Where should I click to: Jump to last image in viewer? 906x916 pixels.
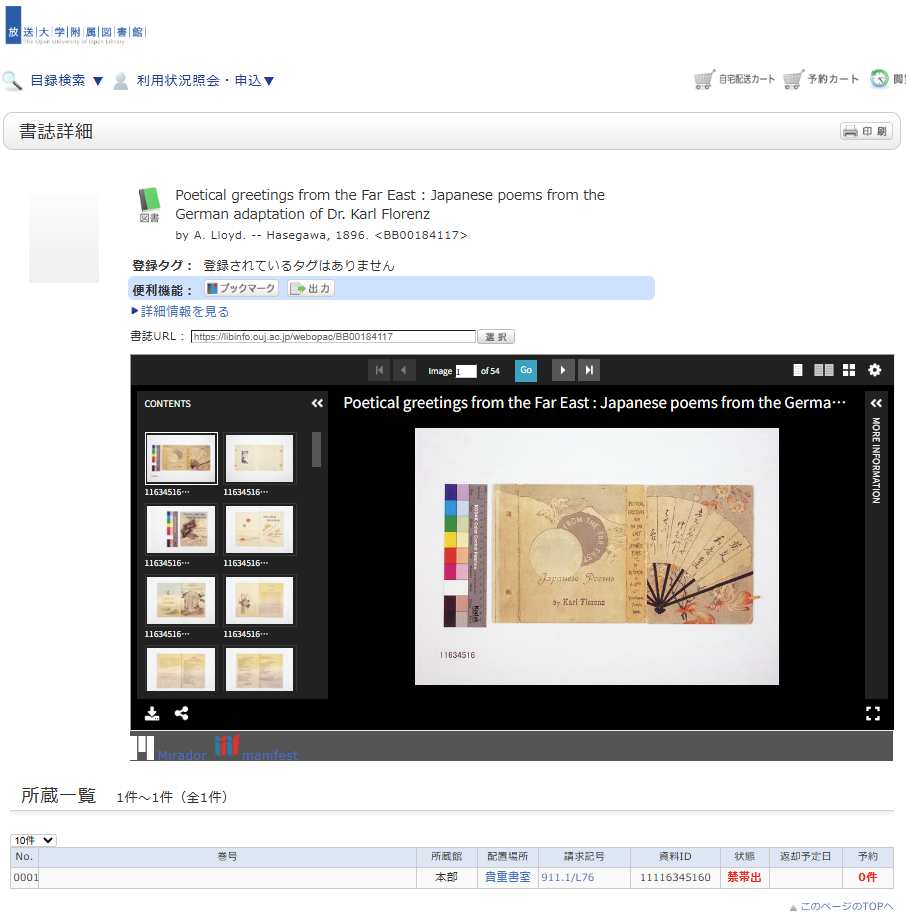click(589, 370)
